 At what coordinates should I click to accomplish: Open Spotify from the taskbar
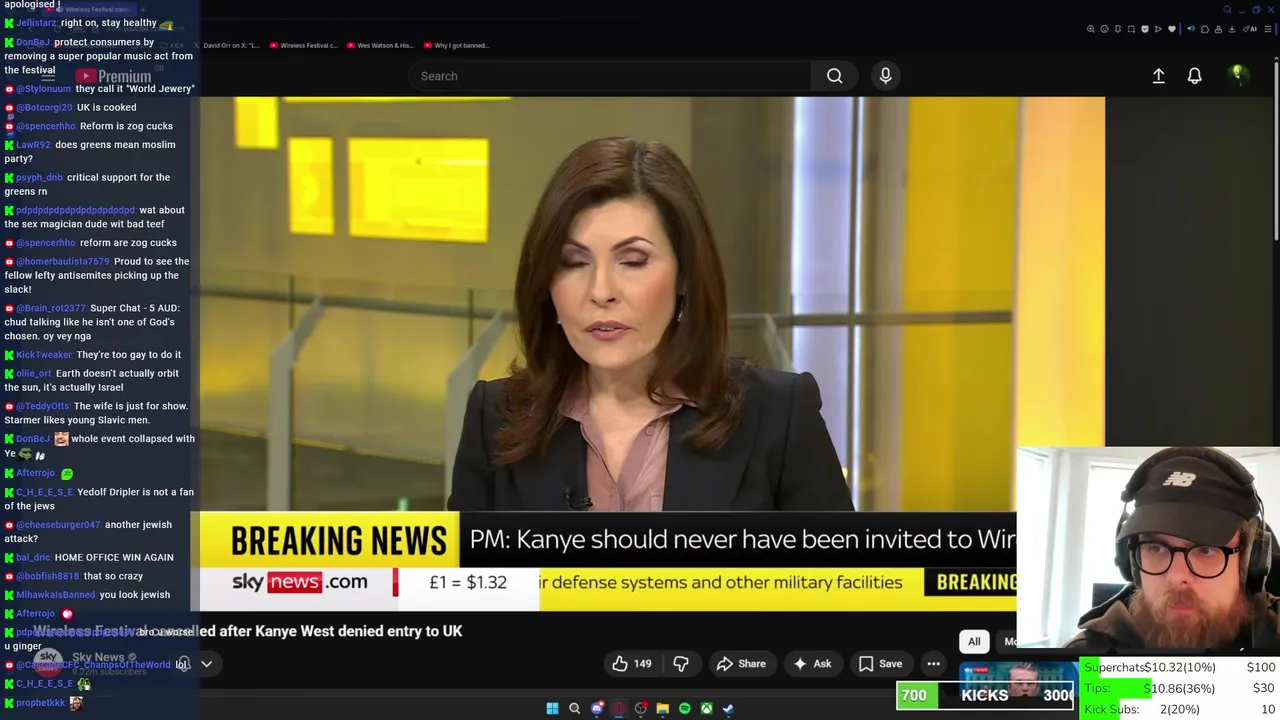[x=685, y=708]
